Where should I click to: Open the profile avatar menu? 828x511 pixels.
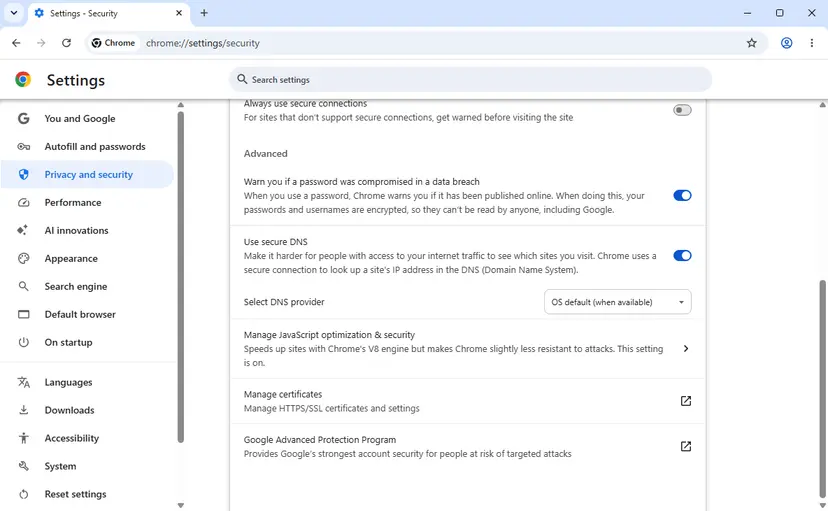tap(786, 43)
